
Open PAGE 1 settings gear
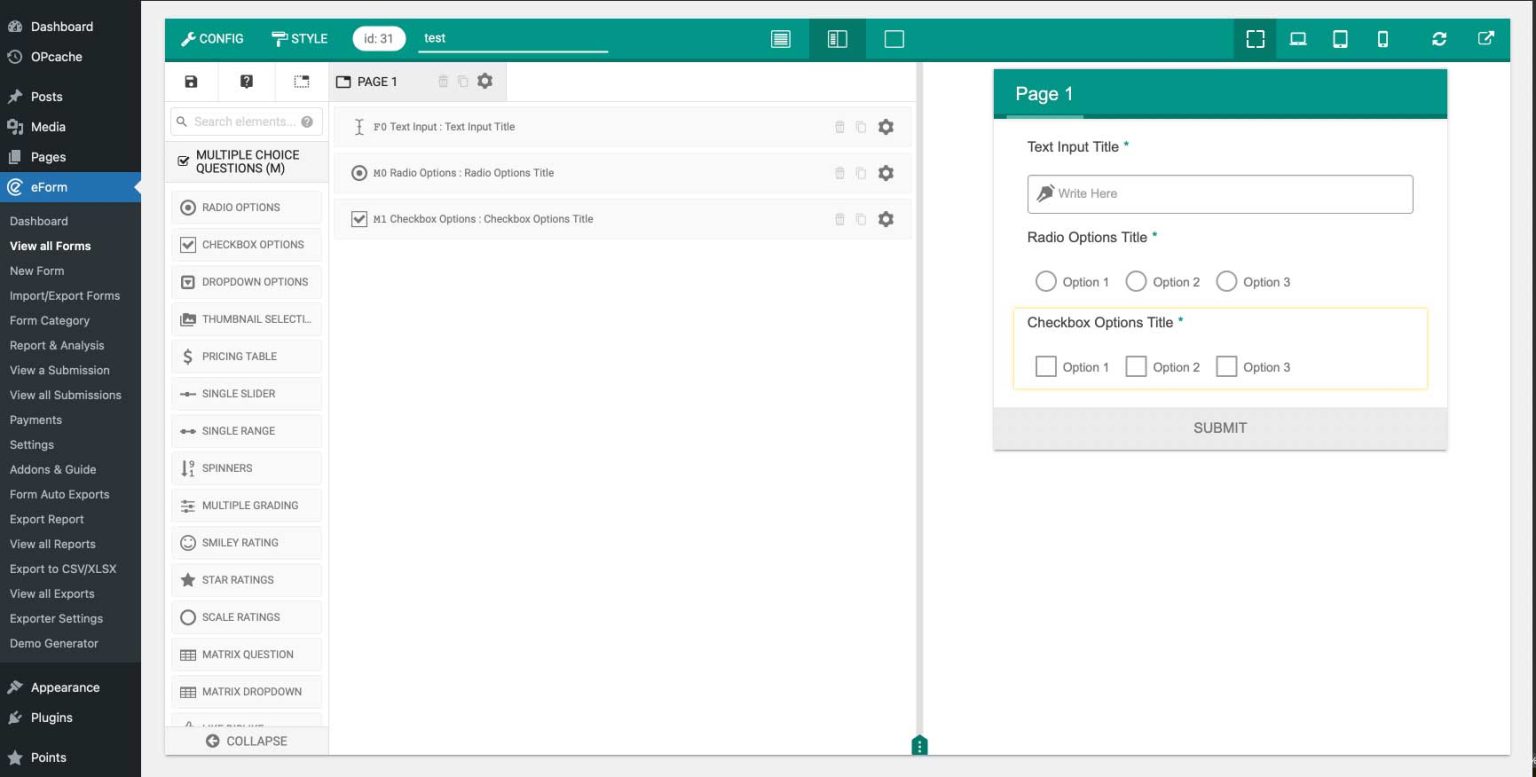pyautogui.click(x=485, y=81)
